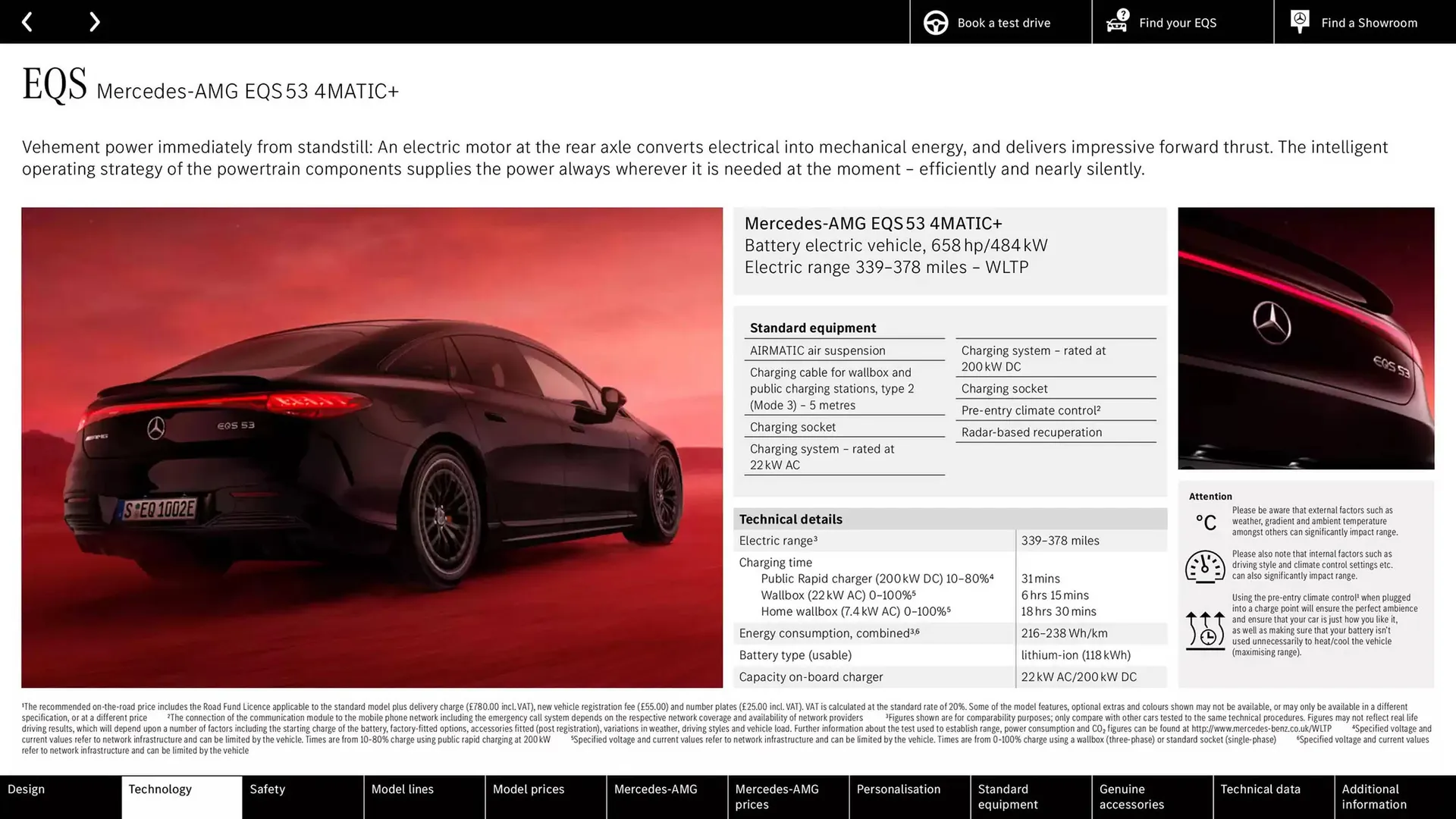Click the rear car detail thumbnail image
1456x819 pixels.
pos(1306,339)
